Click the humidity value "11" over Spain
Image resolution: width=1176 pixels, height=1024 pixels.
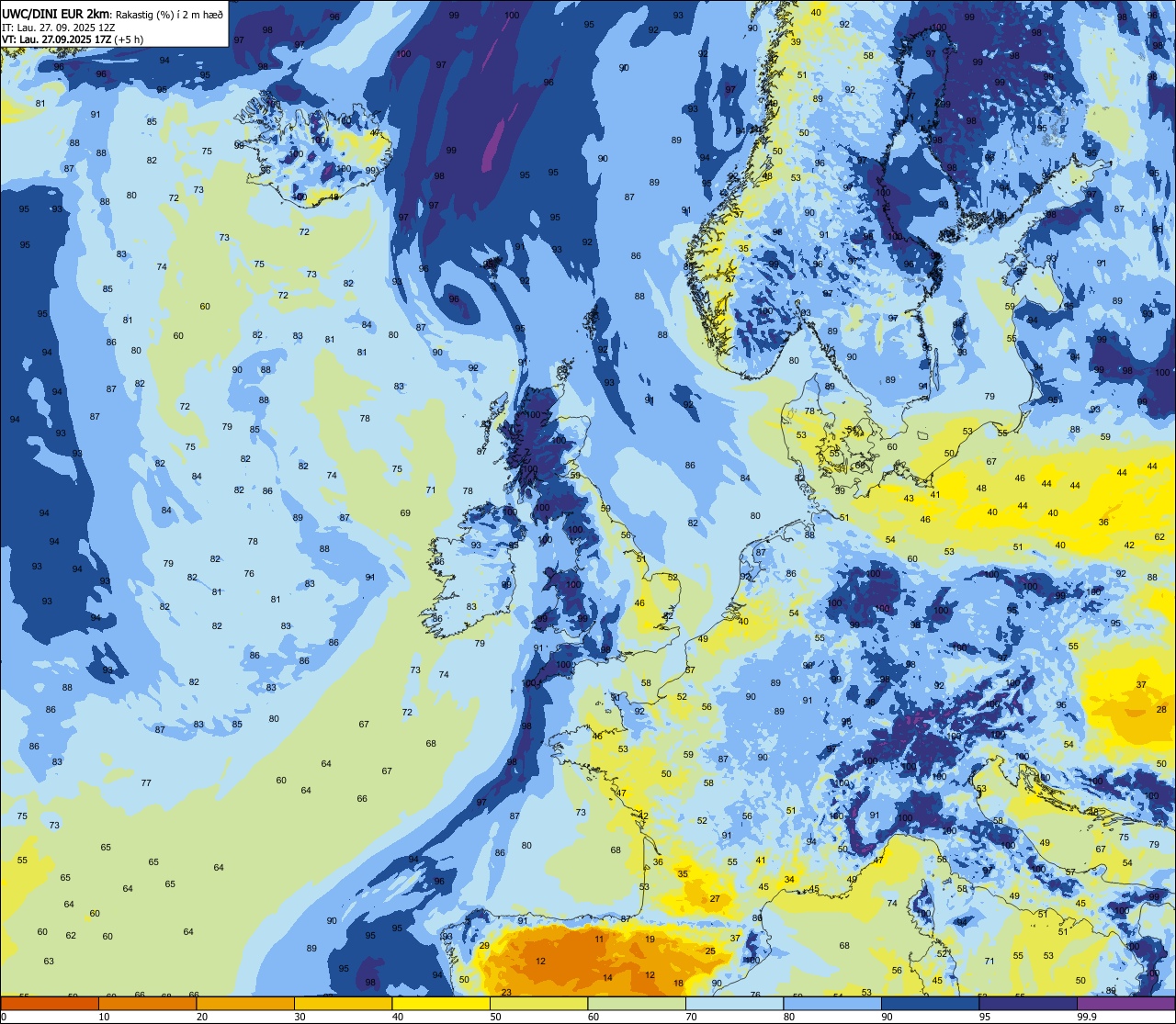(599, 940)
